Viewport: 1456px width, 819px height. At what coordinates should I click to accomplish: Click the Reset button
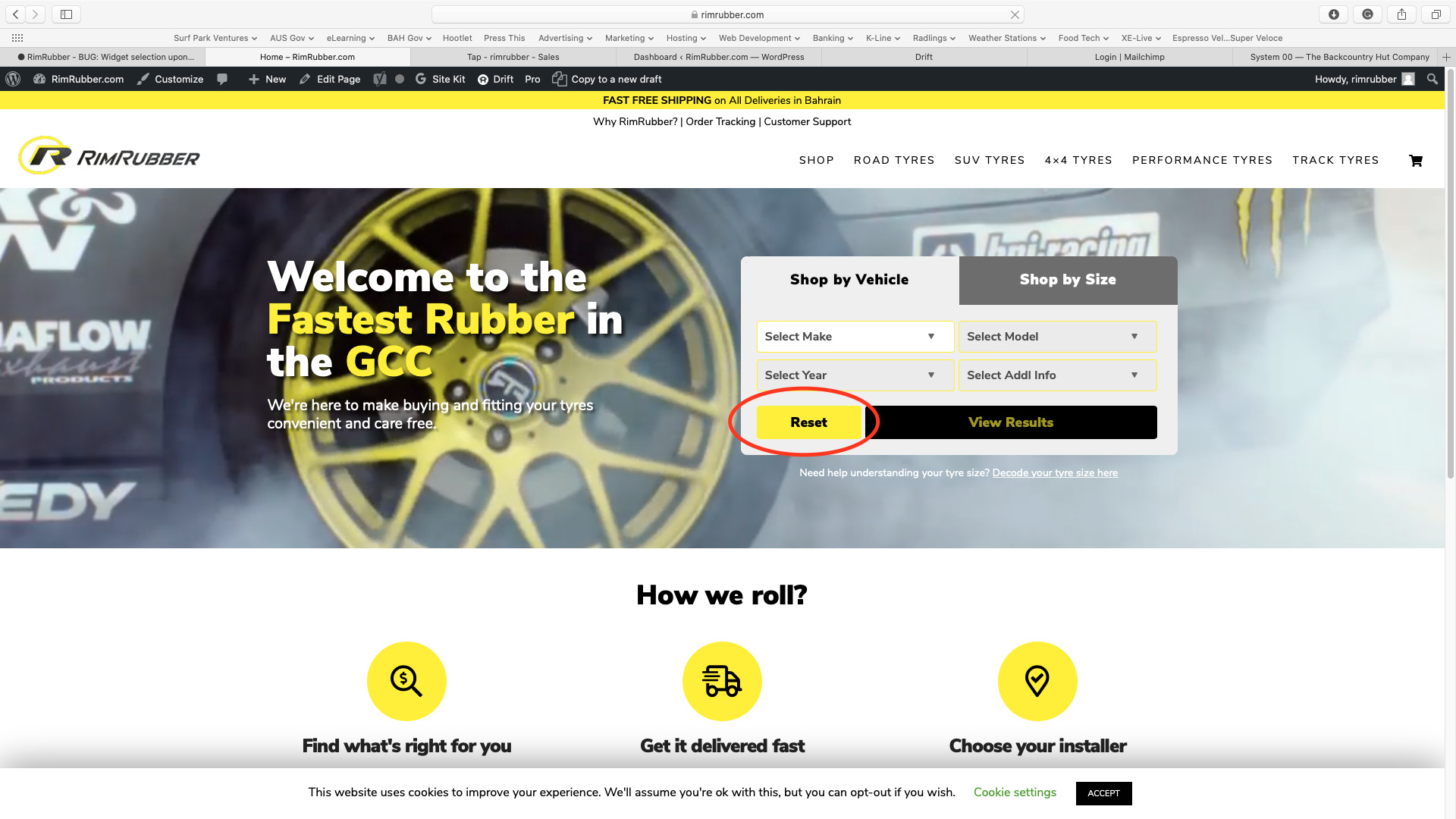pyautogui.click(x=809, y=422)
